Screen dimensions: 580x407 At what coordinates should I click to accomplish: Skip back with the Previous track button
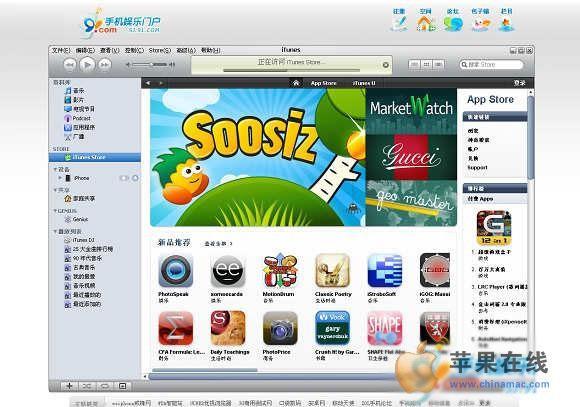click(x=70, y=65)
